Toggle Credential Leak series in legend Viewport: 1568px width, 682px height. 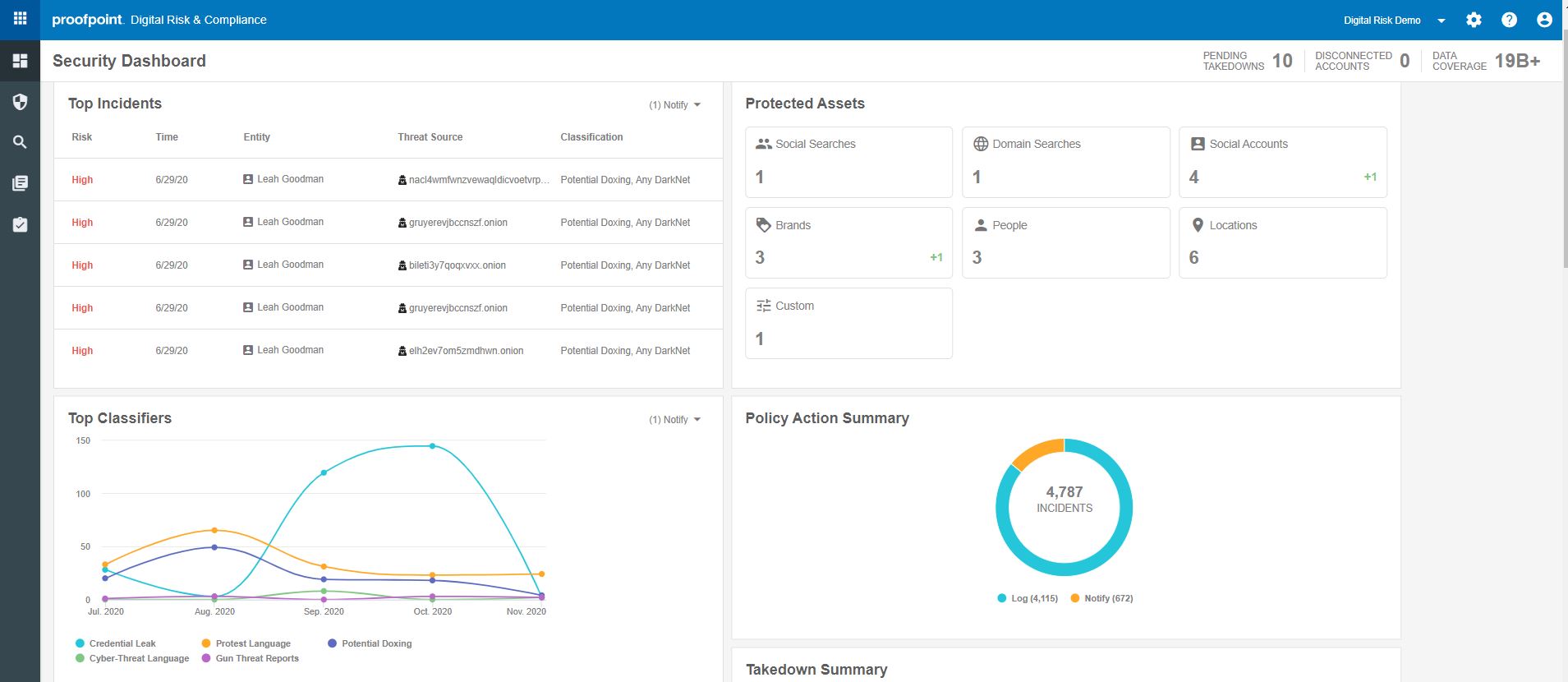point(115,643)
